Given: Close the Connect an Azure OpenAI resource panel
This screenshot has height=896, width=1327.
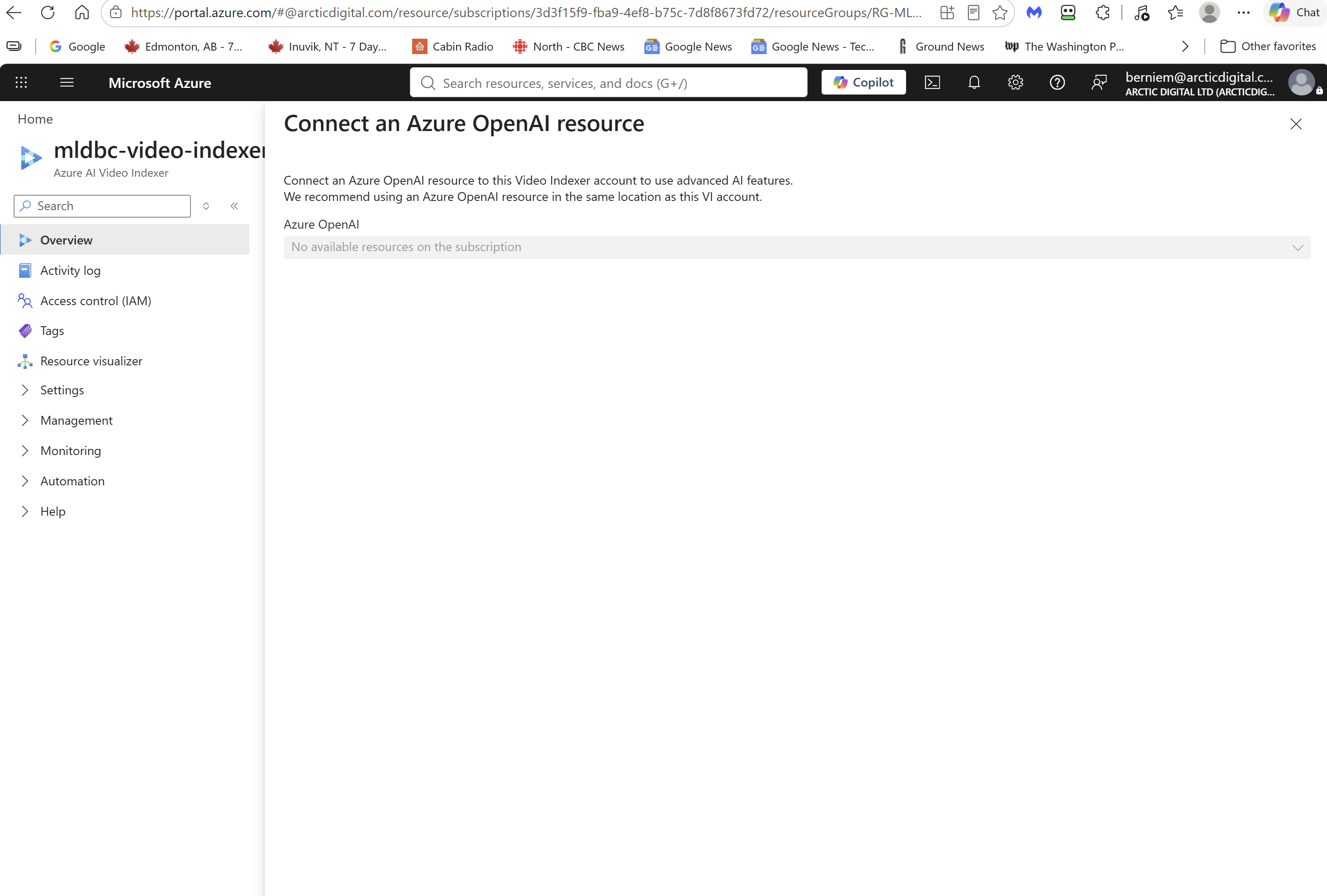Looking at the screenshot, I should tap(1296, 124).
